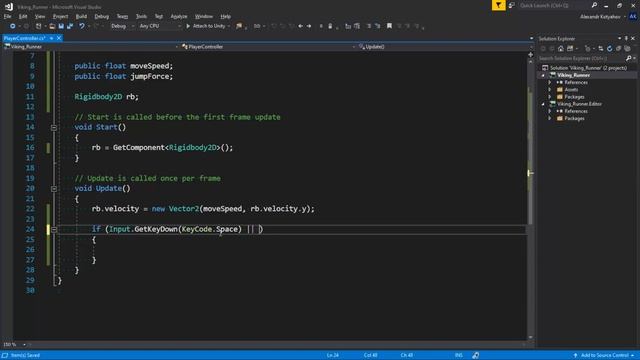Open the Debug configuration dropdown
Screen dimensions: 640x360
[122, 26]
